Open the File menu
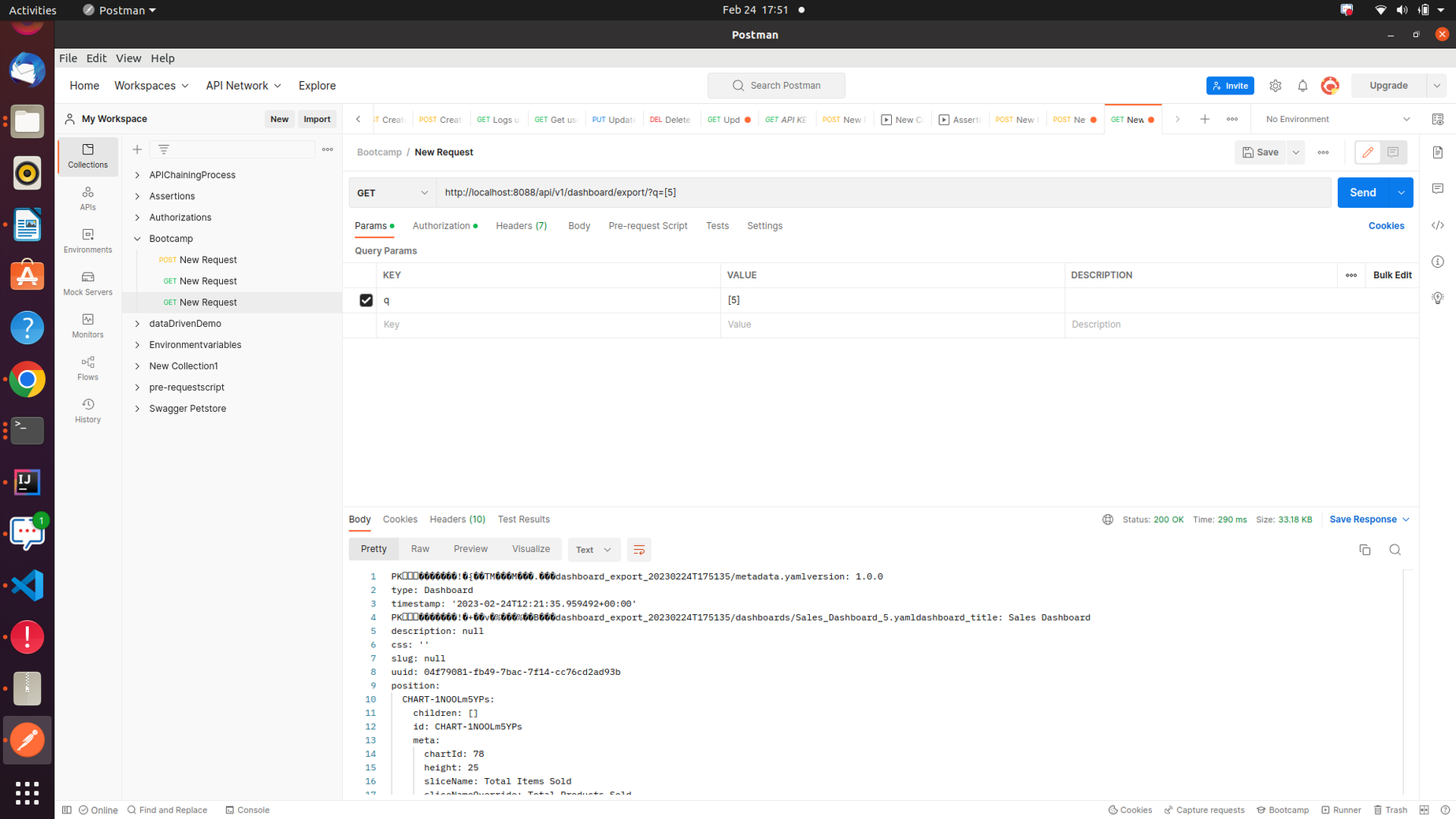This screenshot has width=1456, height=819. pyautogui.click(x=68, y=58)
